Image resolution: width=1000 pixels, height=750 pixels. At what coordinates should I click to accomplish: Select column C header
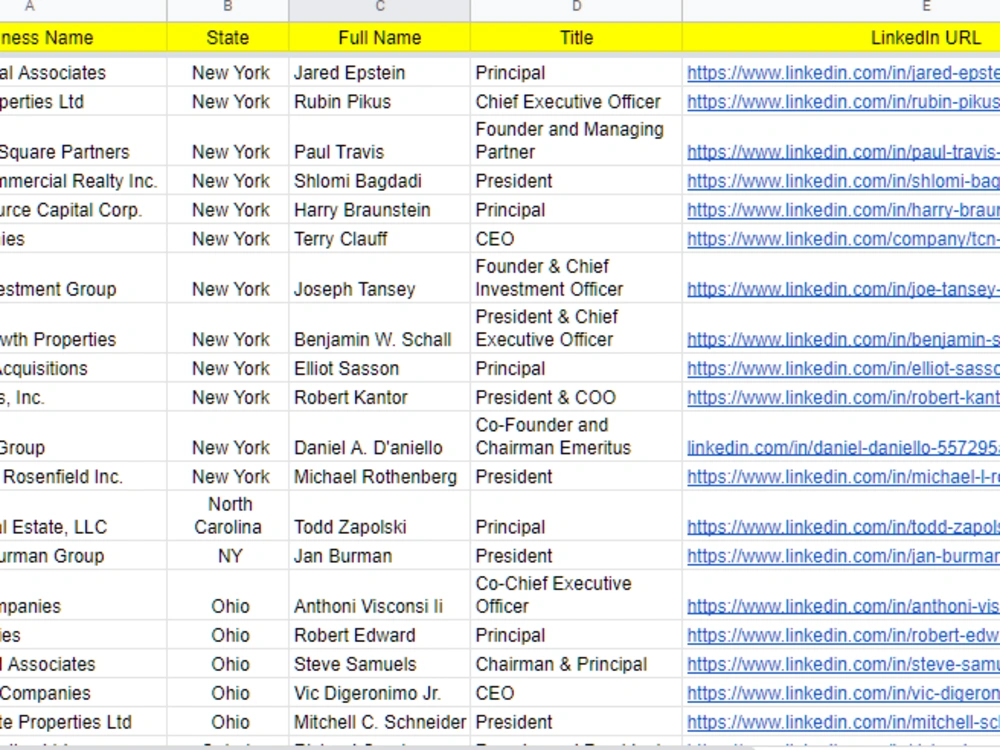click(379, 8)
